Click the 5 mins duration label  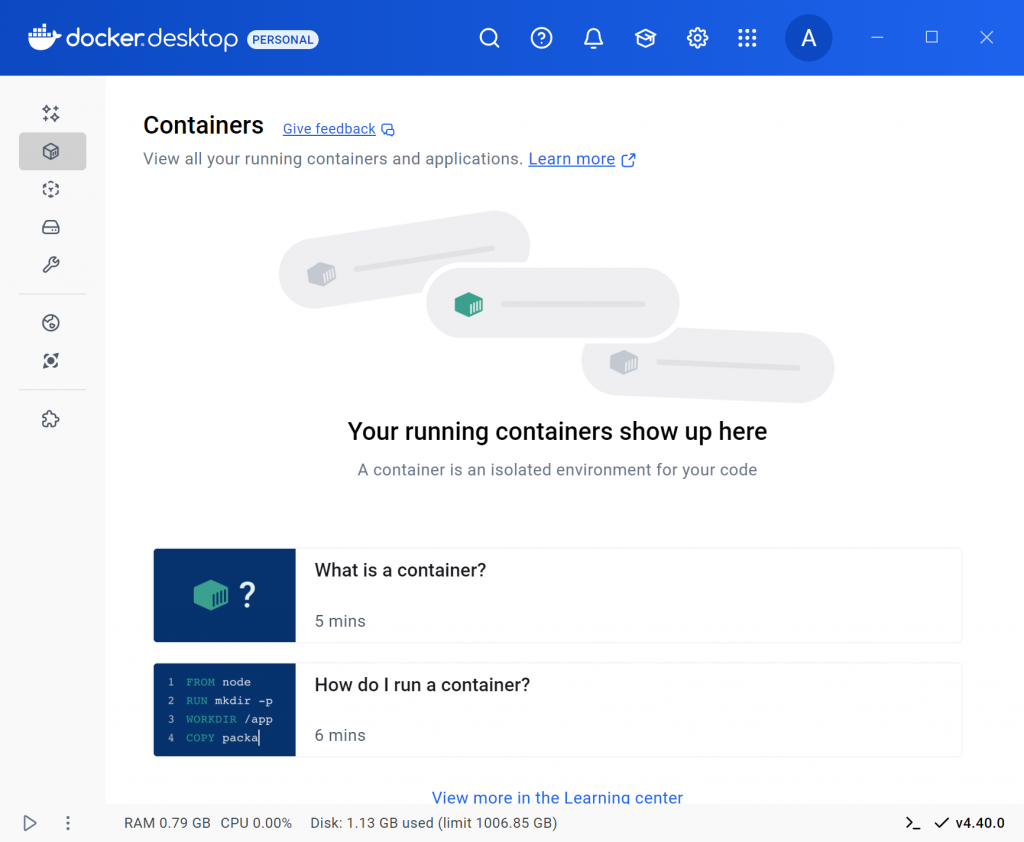click(x=340, y=621)
